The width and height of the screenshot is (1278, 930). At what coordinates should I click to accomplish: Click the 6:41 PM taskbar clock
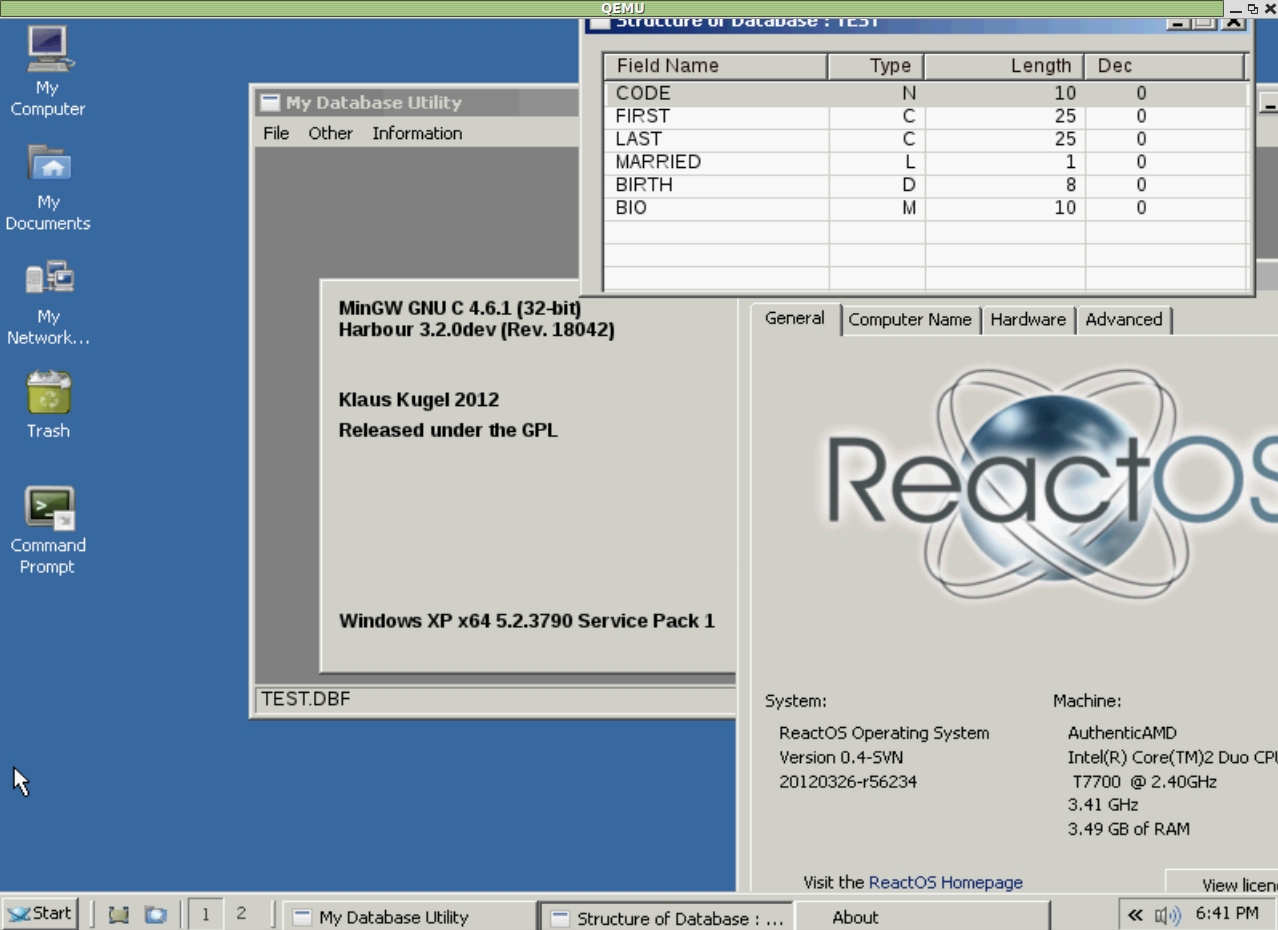coord(1227,913)
